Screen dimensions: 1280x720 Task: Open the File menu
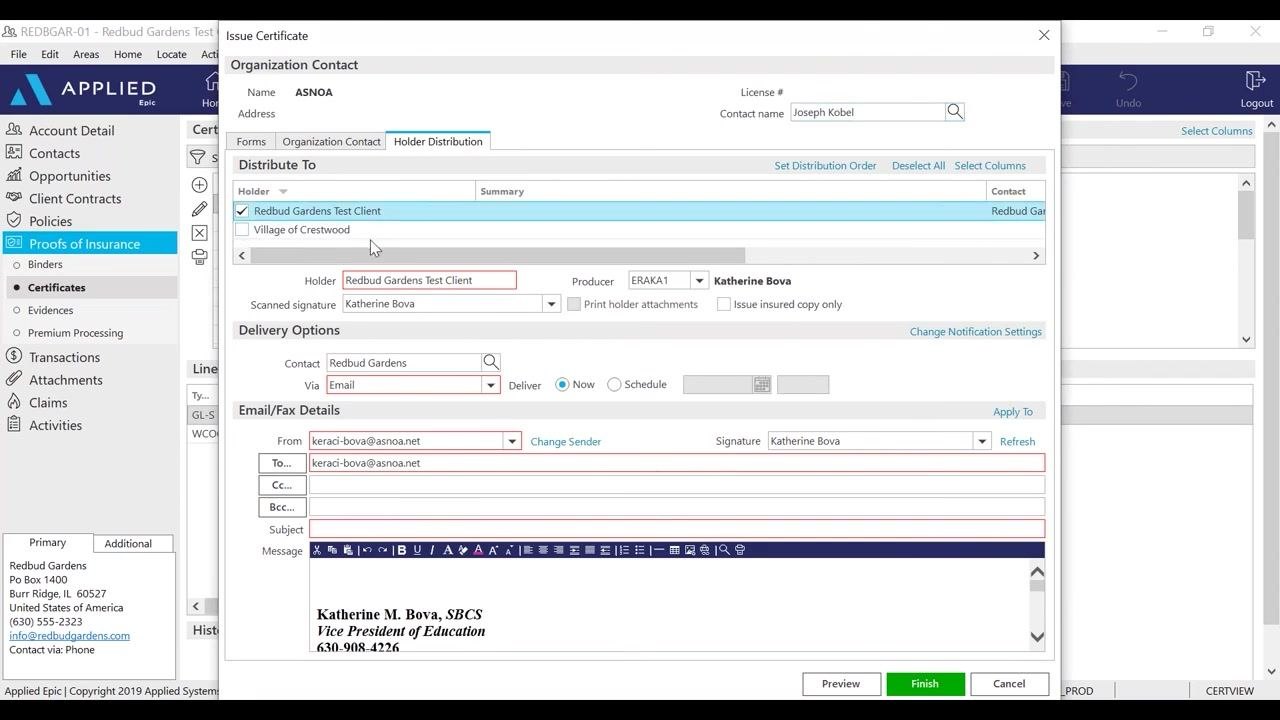coord(19,54)
